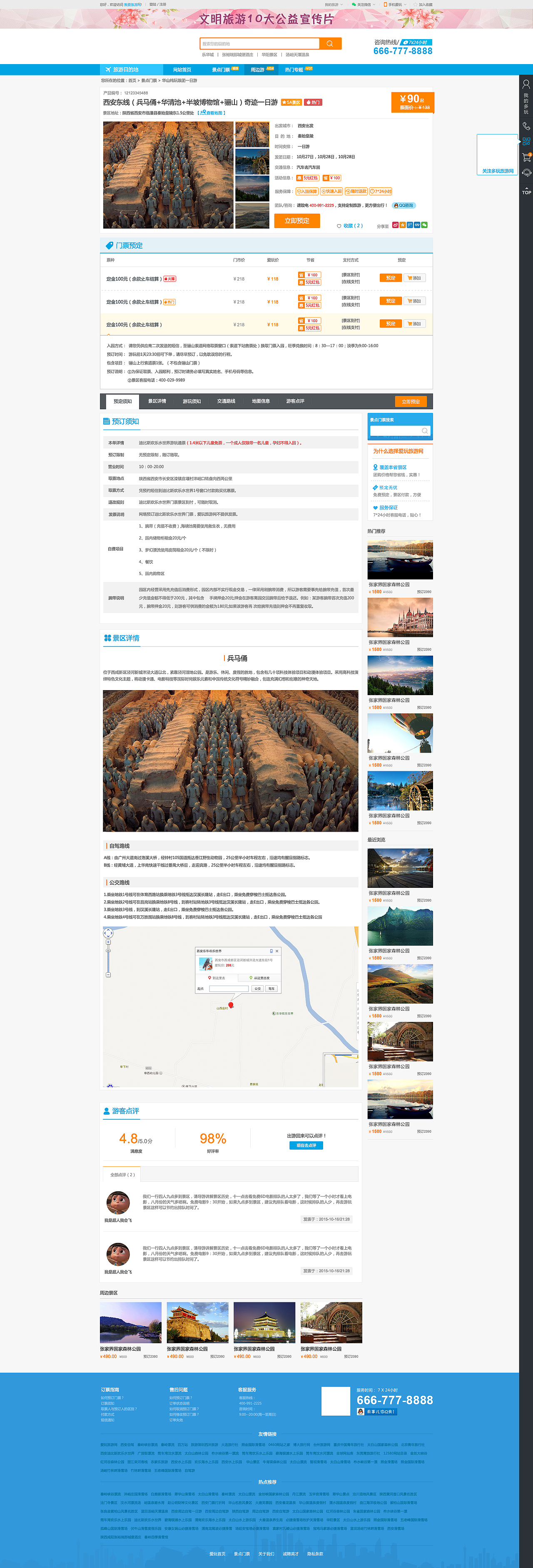
Task: Click 立即预定 button in the tab bar
Action: [411, 402]
